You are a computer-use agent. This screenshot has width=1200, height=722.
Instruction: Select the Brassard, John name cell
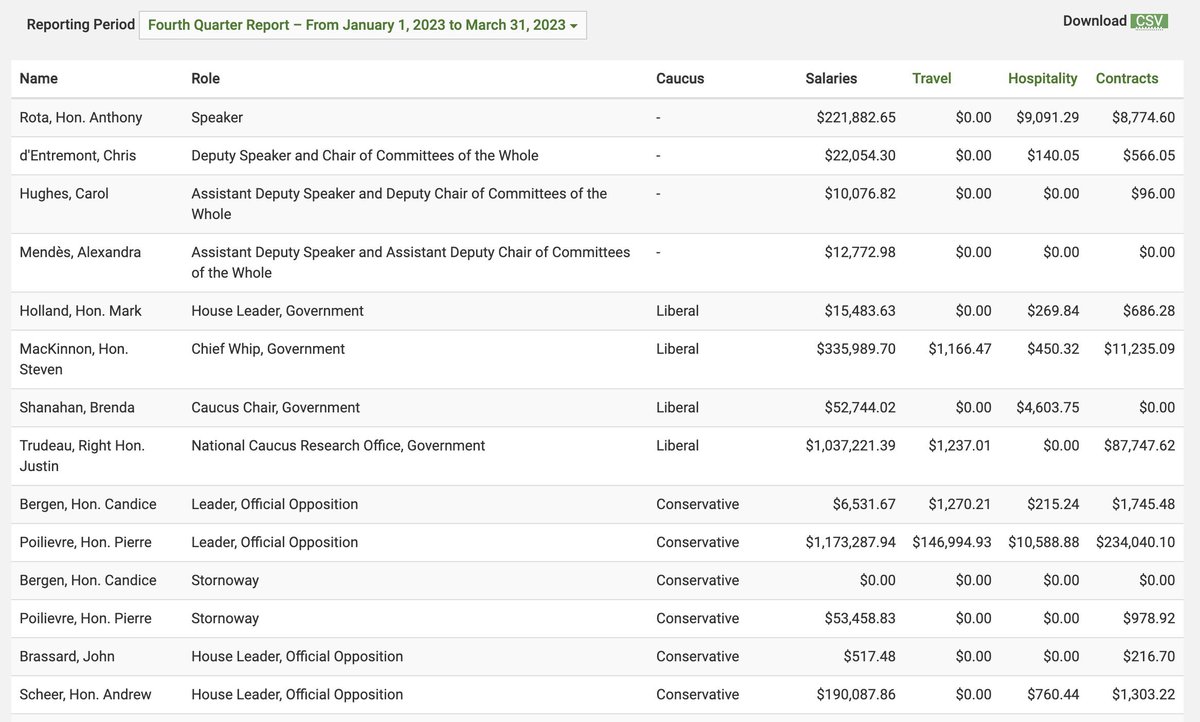tap(67, 657)
